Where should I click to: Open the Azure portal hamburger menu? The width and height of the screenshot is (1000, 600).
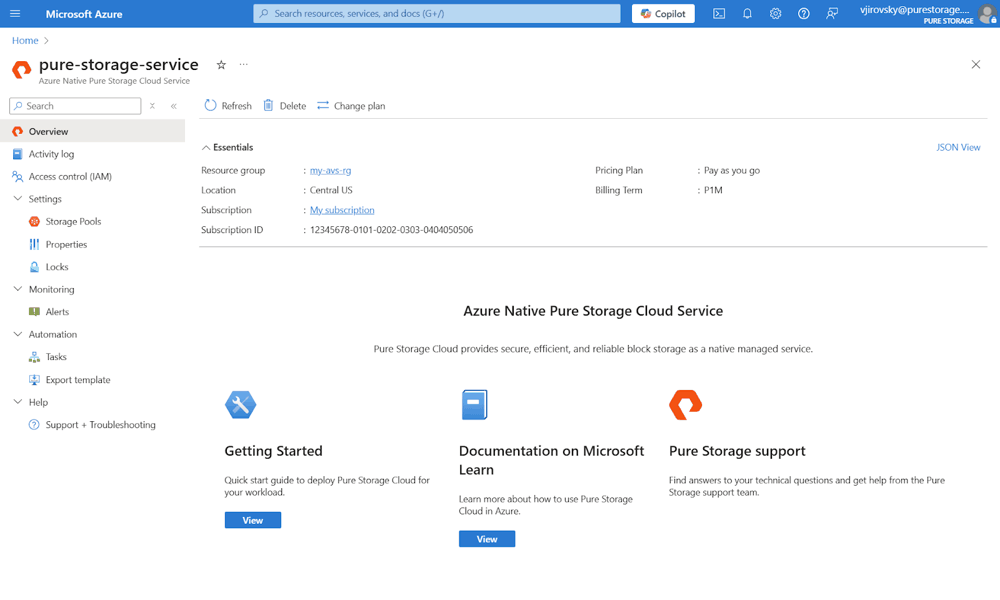click(x=15, y=13)
